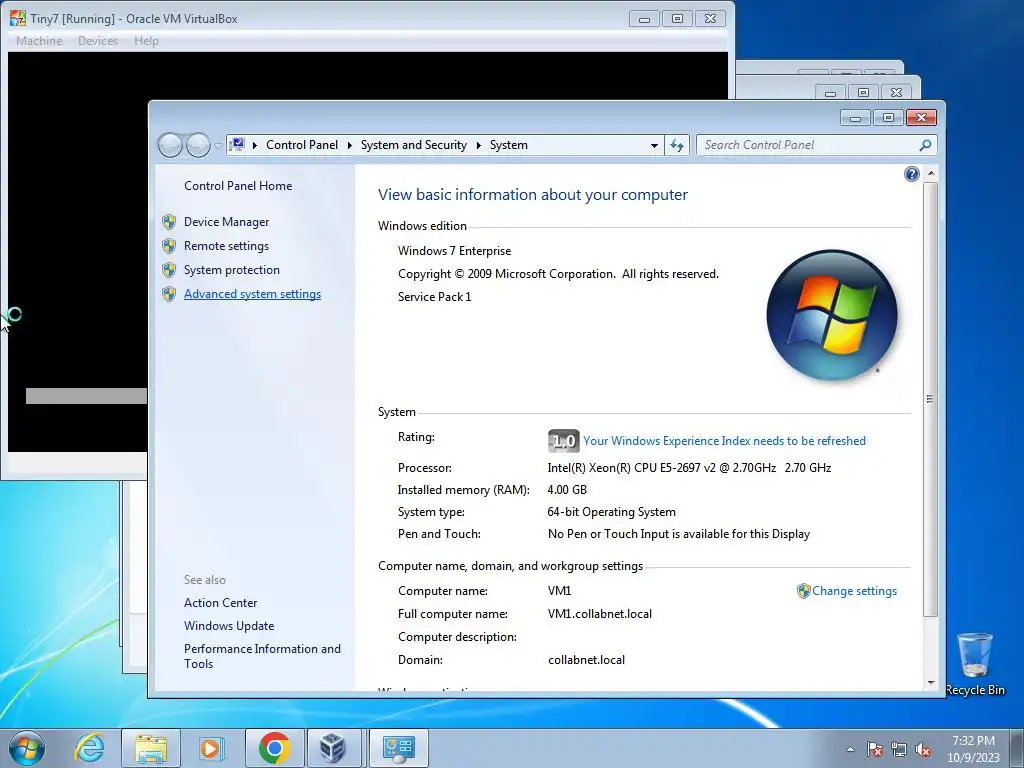Open Performance Information and Tools
The height and width of the screenshot is (768, 1024).
click(x=262, y=656)
